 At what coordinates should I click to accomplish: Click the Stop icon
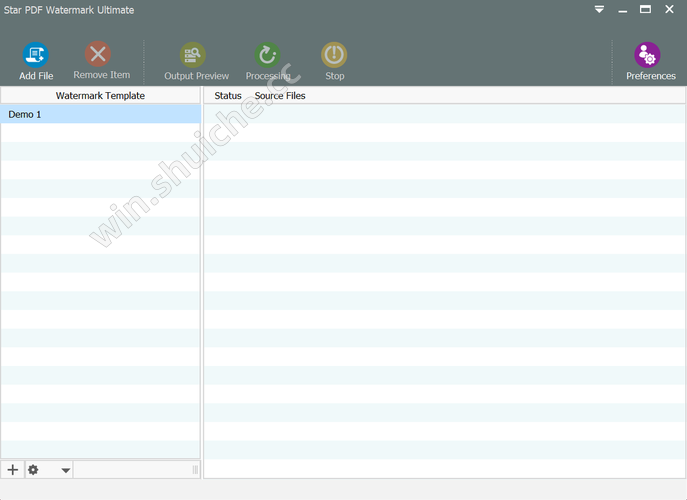(334, 55)
